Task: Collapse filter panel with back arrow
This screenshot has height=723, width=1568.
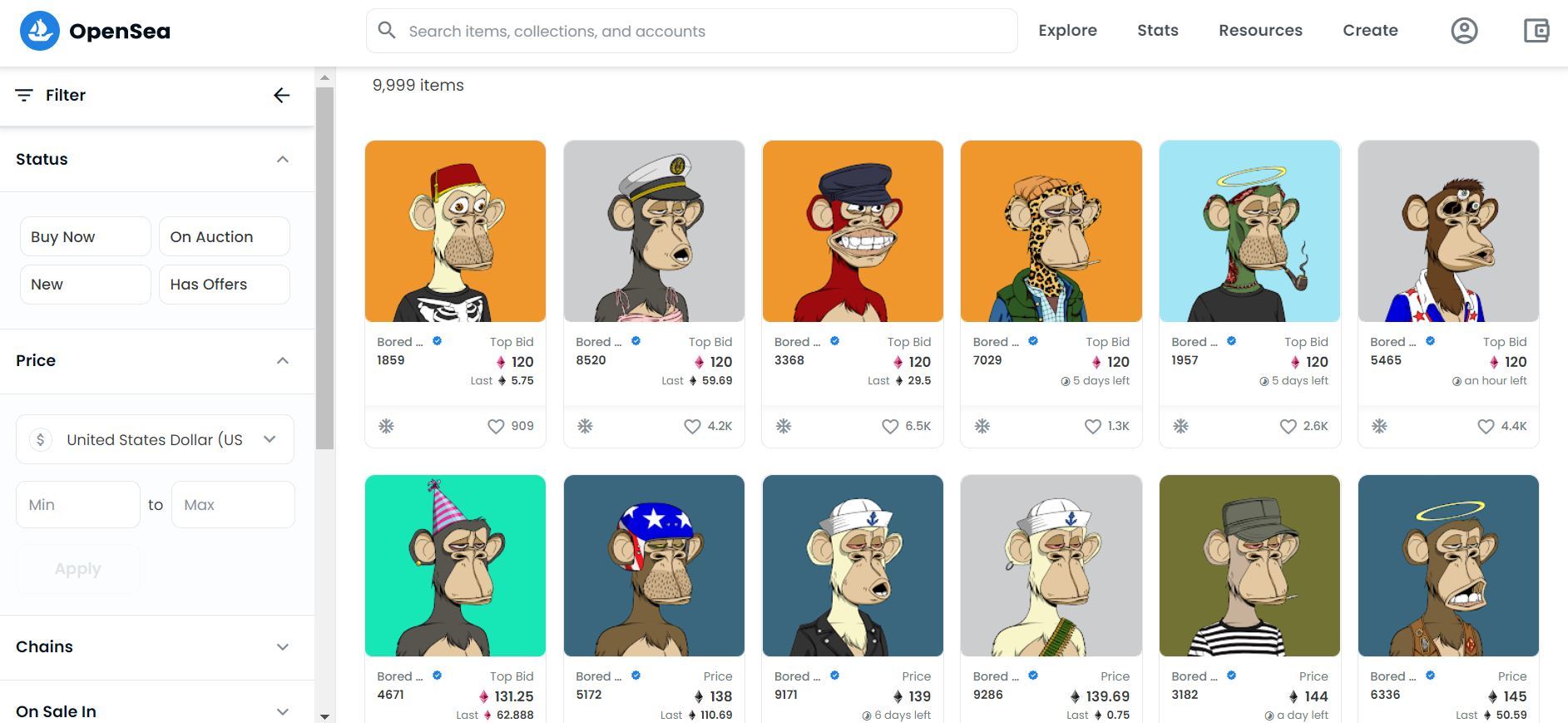Action: 282,95
